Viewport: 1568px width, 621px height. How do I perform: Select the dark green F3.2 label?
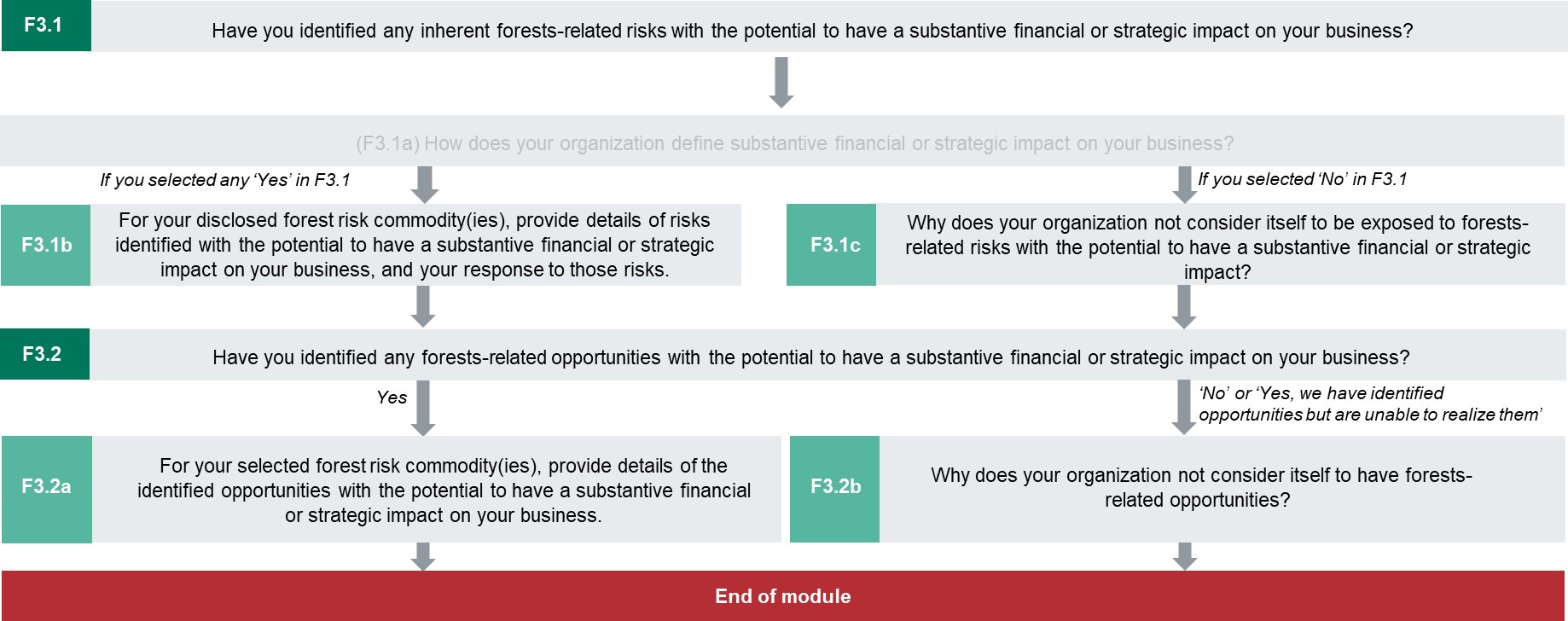[44, 354]
